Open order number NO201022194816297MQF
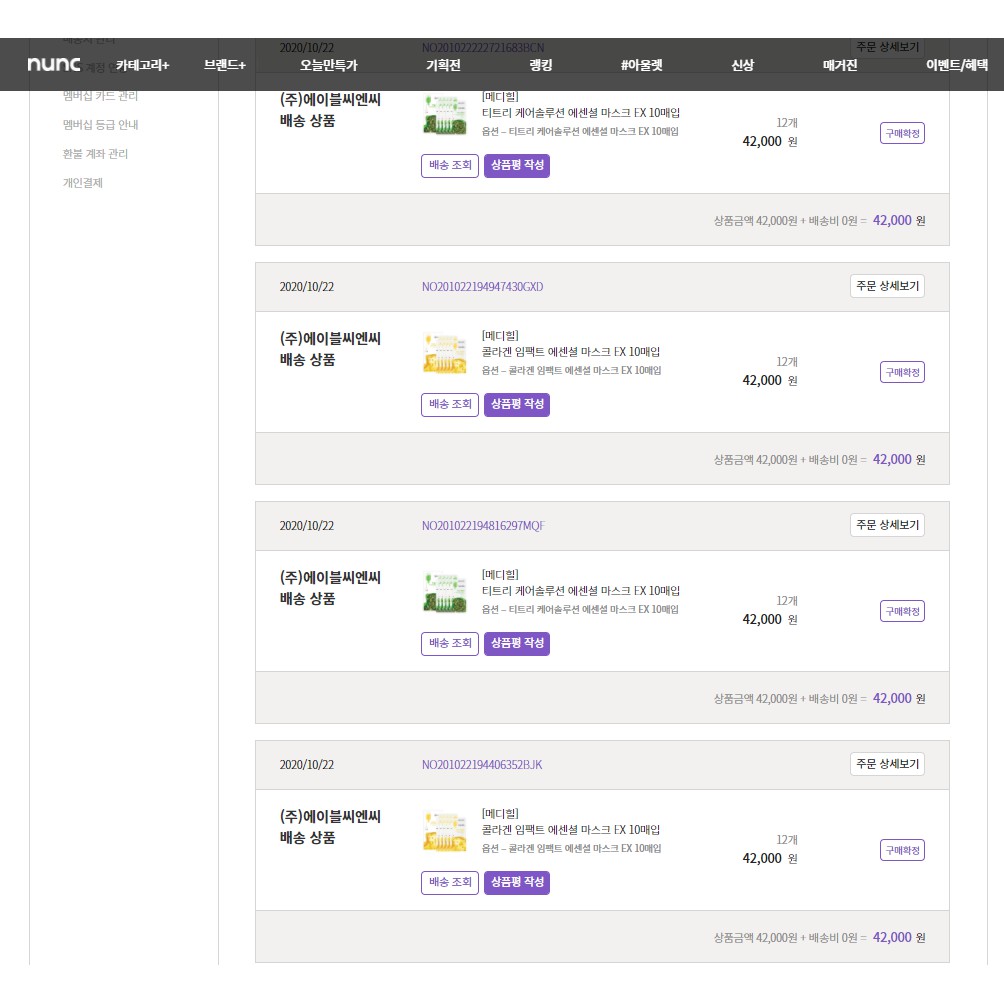Screen dimensions: 1004x1004 (x=483, y=526)
